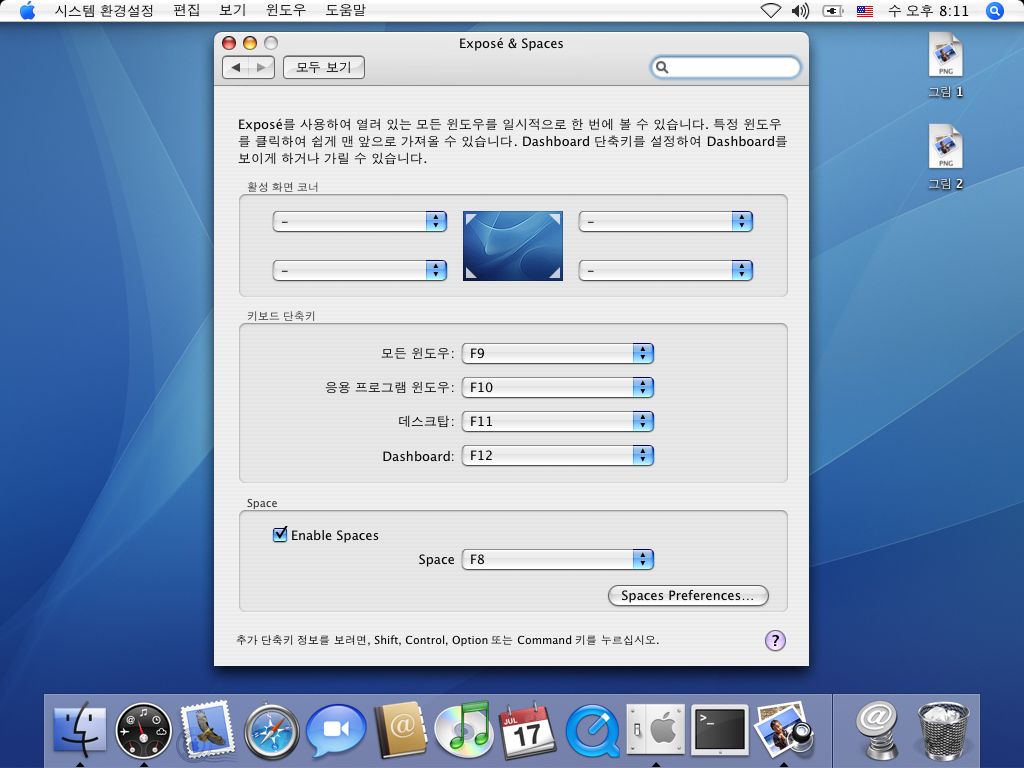Launch iTunes from the dock
This screenshot has height=768, width=1024.
coord(463,729)
